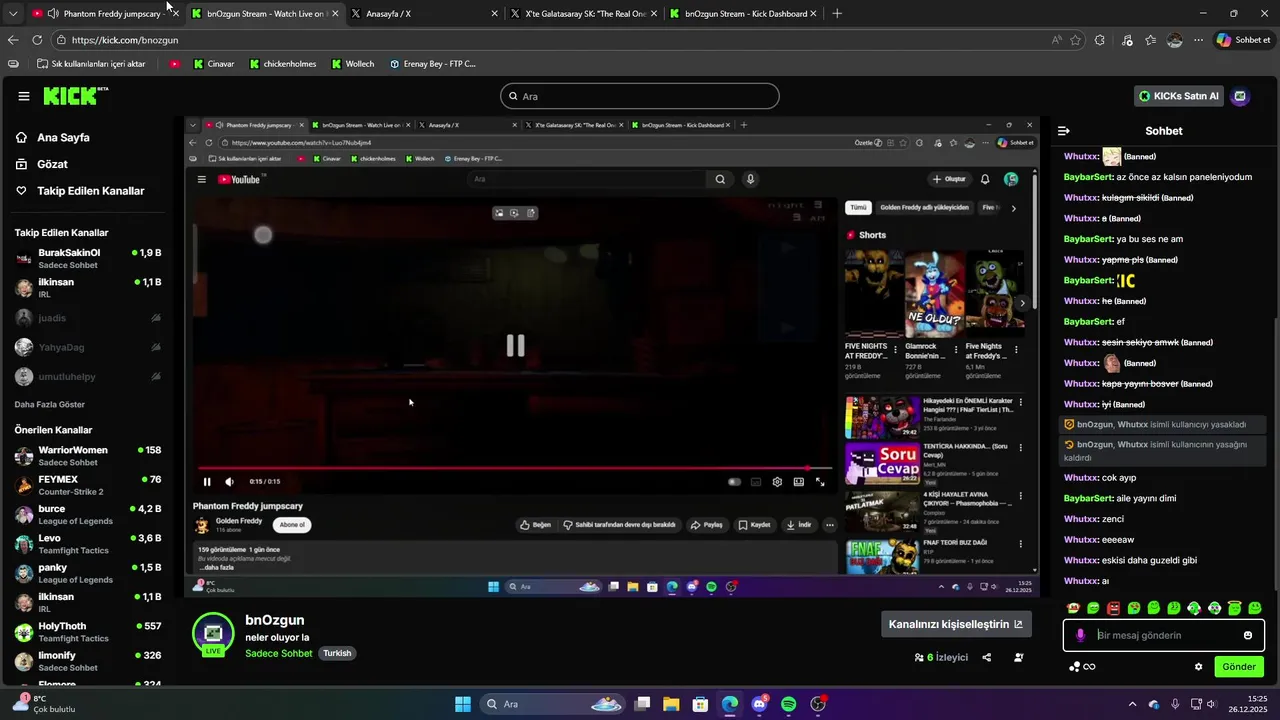Mute the YouTube player volume
Viewport: 1280px width, 720px height.
(229, 482)
